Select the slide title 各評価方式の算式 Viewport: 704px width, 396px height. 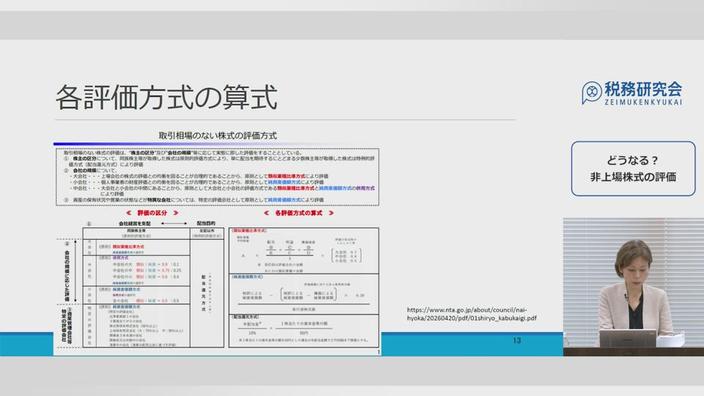coord(167,97)
